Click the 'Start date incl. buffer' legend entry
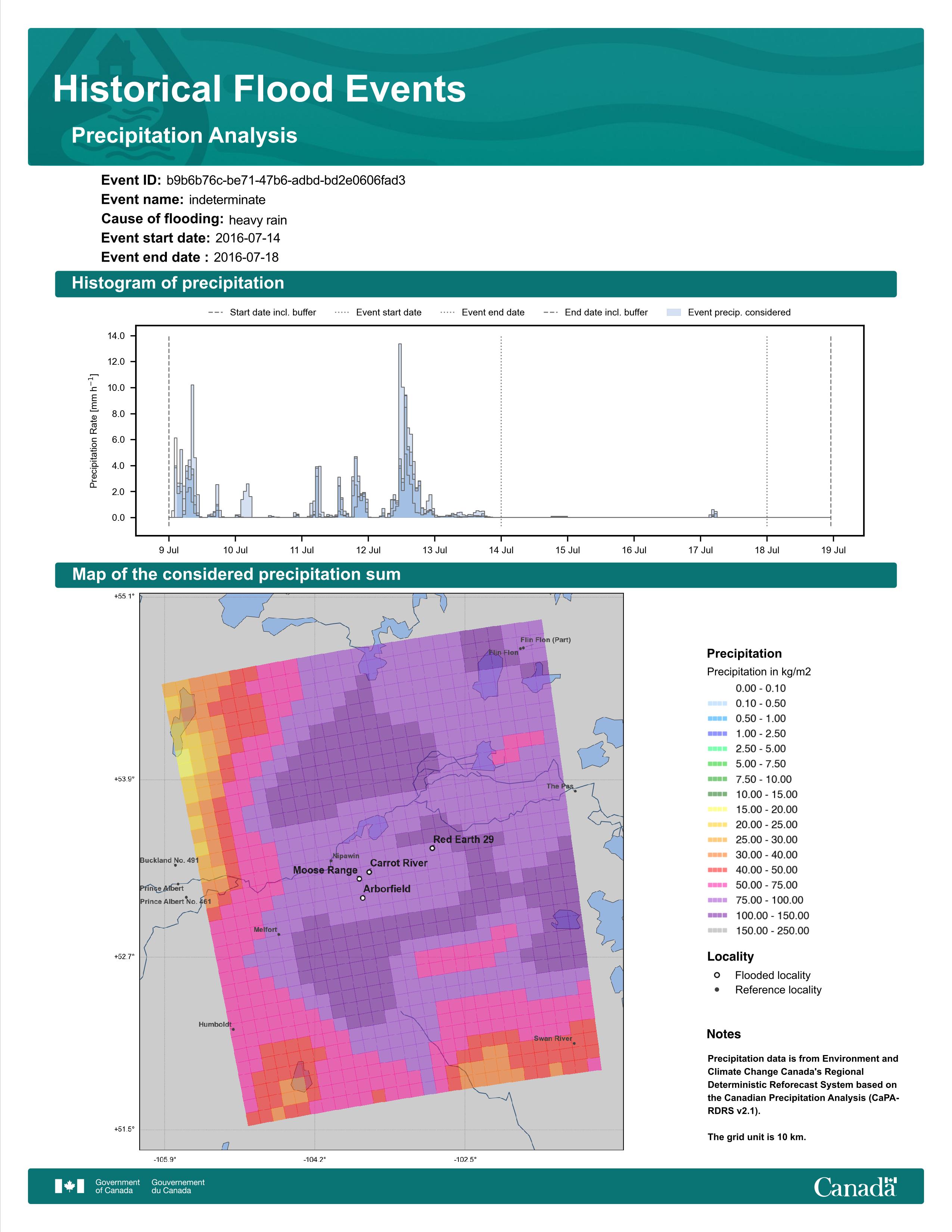This screenshot has width=952, height=1232. 262,312
